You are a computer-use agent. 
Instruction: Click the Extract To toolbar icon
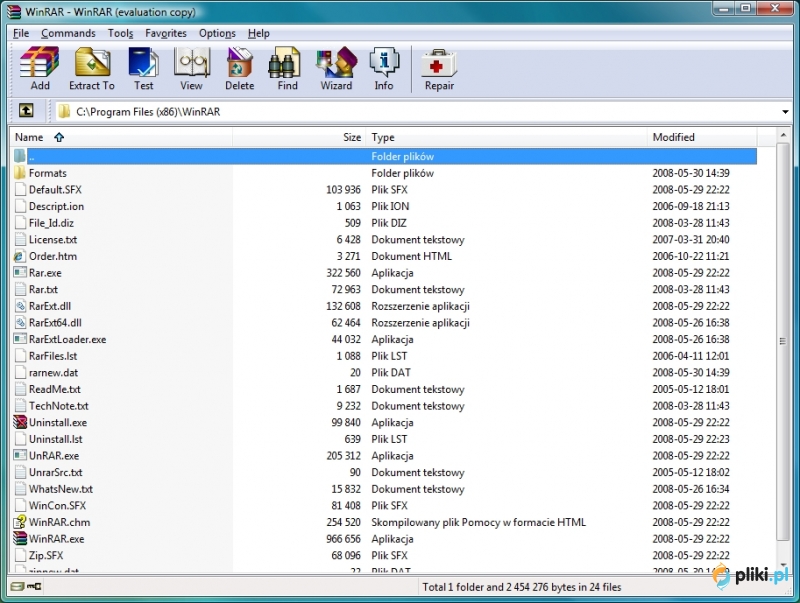click(x=92, y=62)
